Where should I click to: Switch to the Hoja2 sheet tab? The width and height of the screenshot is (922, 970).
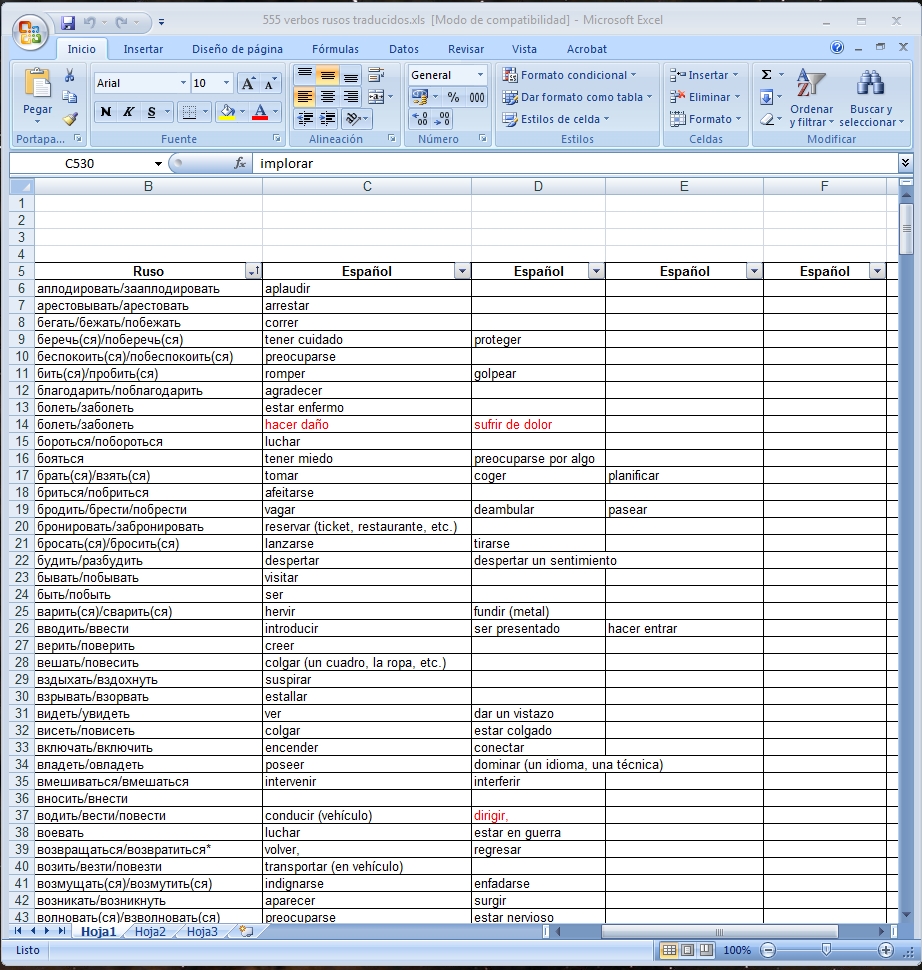150,931
